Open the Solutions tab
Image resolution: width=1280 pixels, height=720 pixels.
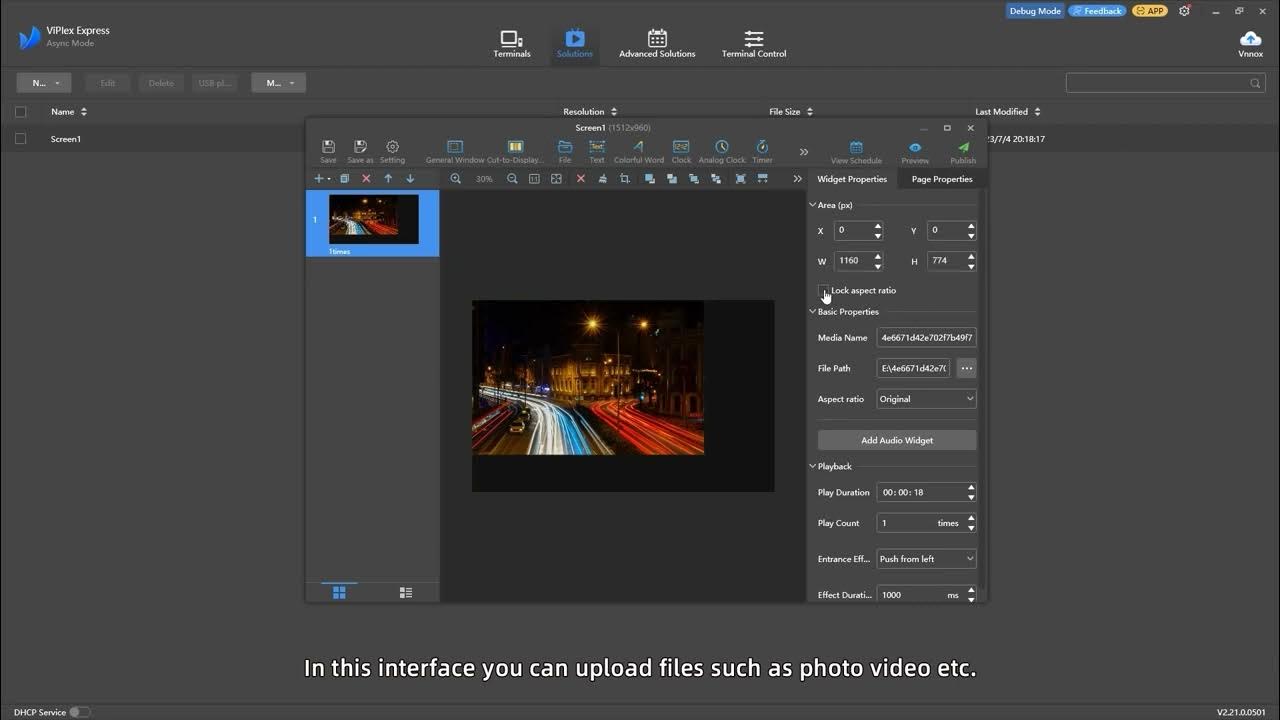(x=575, y=45)
